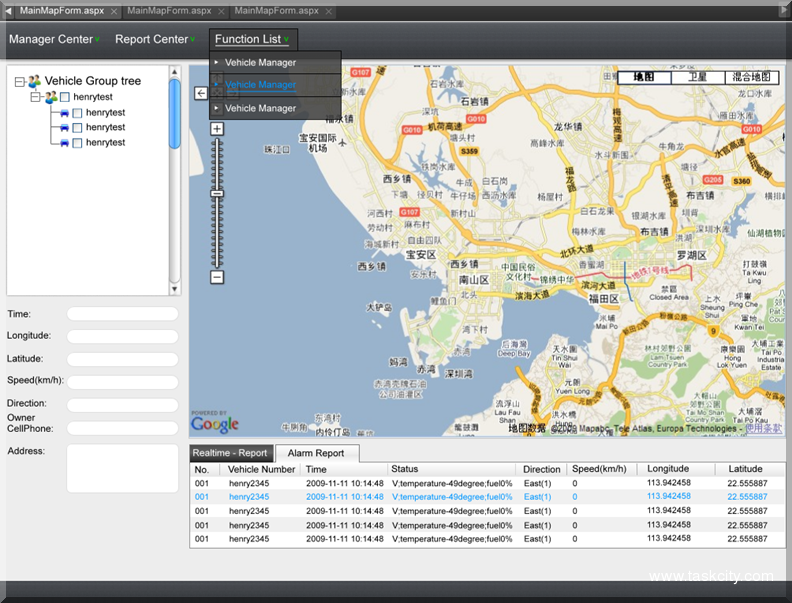This screenshot has width=792, height=603.
Task: Open the 使用条款 terms link
Action: coord(763,428)
